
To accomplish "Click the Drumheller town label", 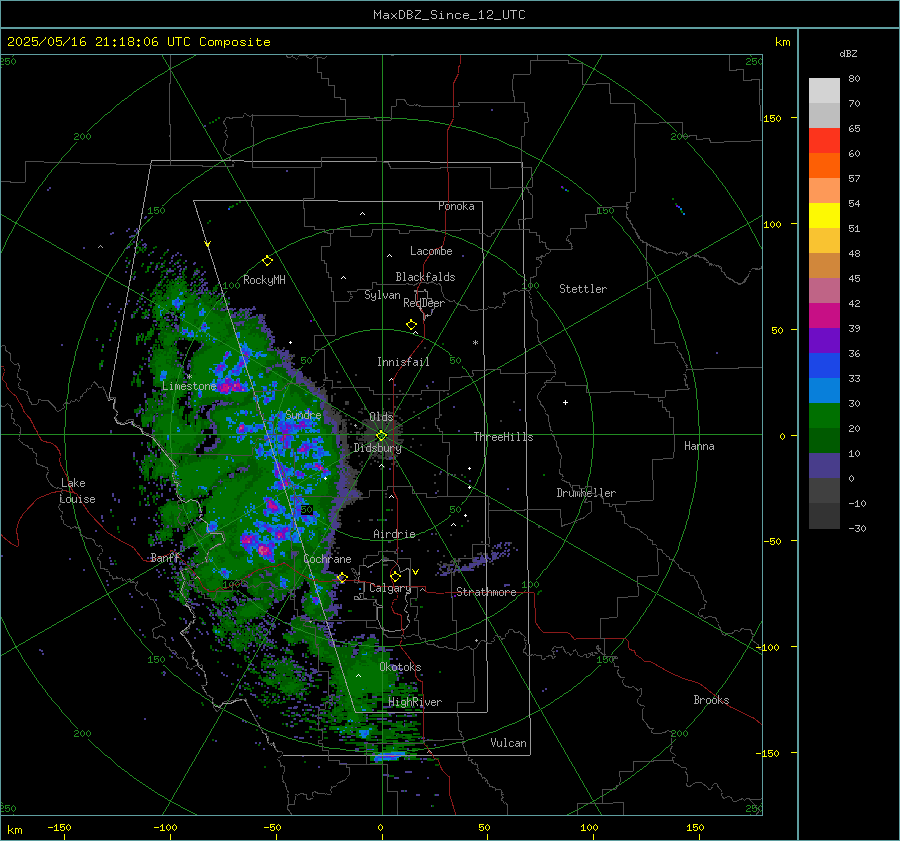I will click(586, 493).
